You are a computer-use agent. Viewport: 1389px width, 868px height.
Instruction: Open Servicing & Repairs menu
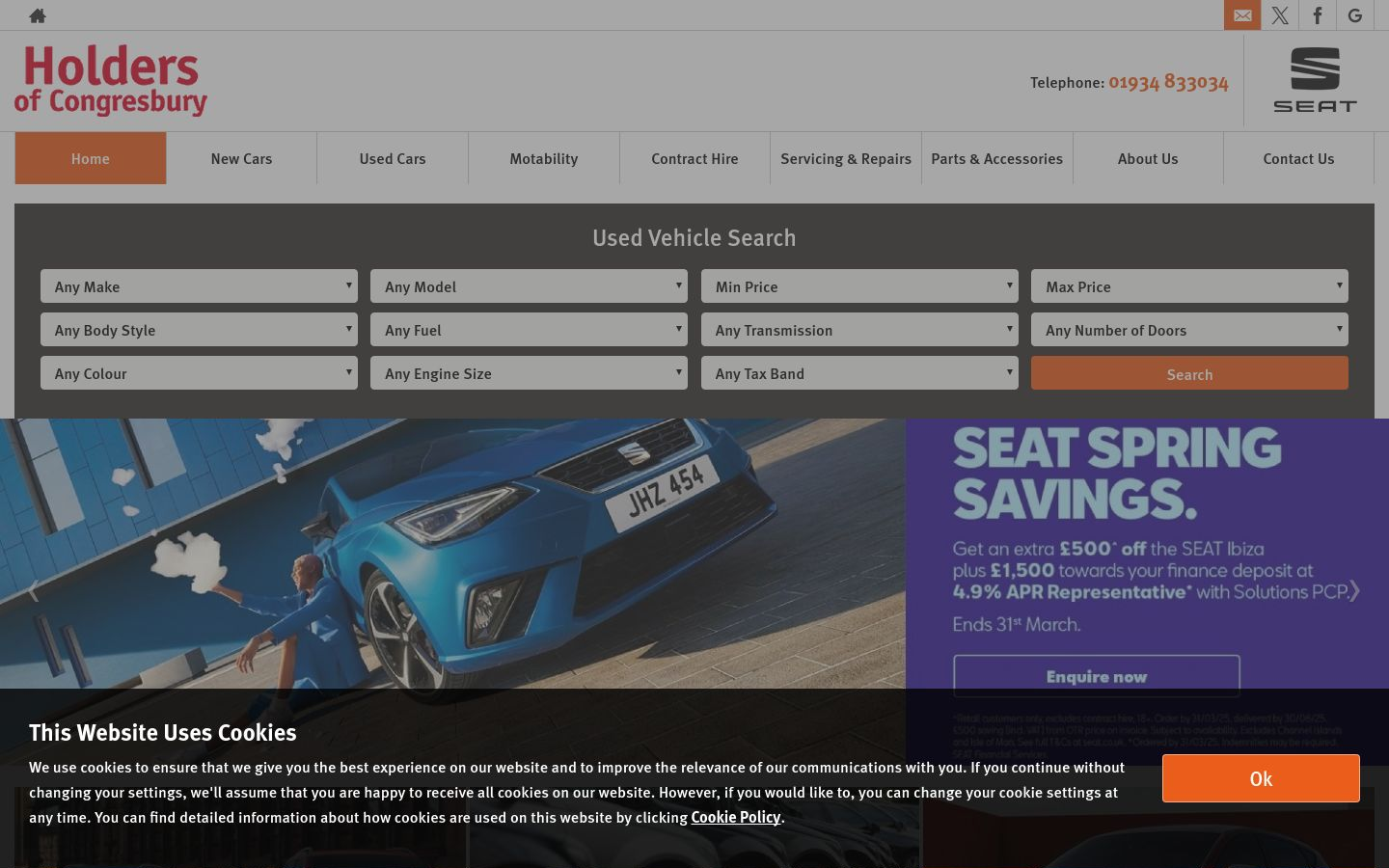click(x=846, y=158)
